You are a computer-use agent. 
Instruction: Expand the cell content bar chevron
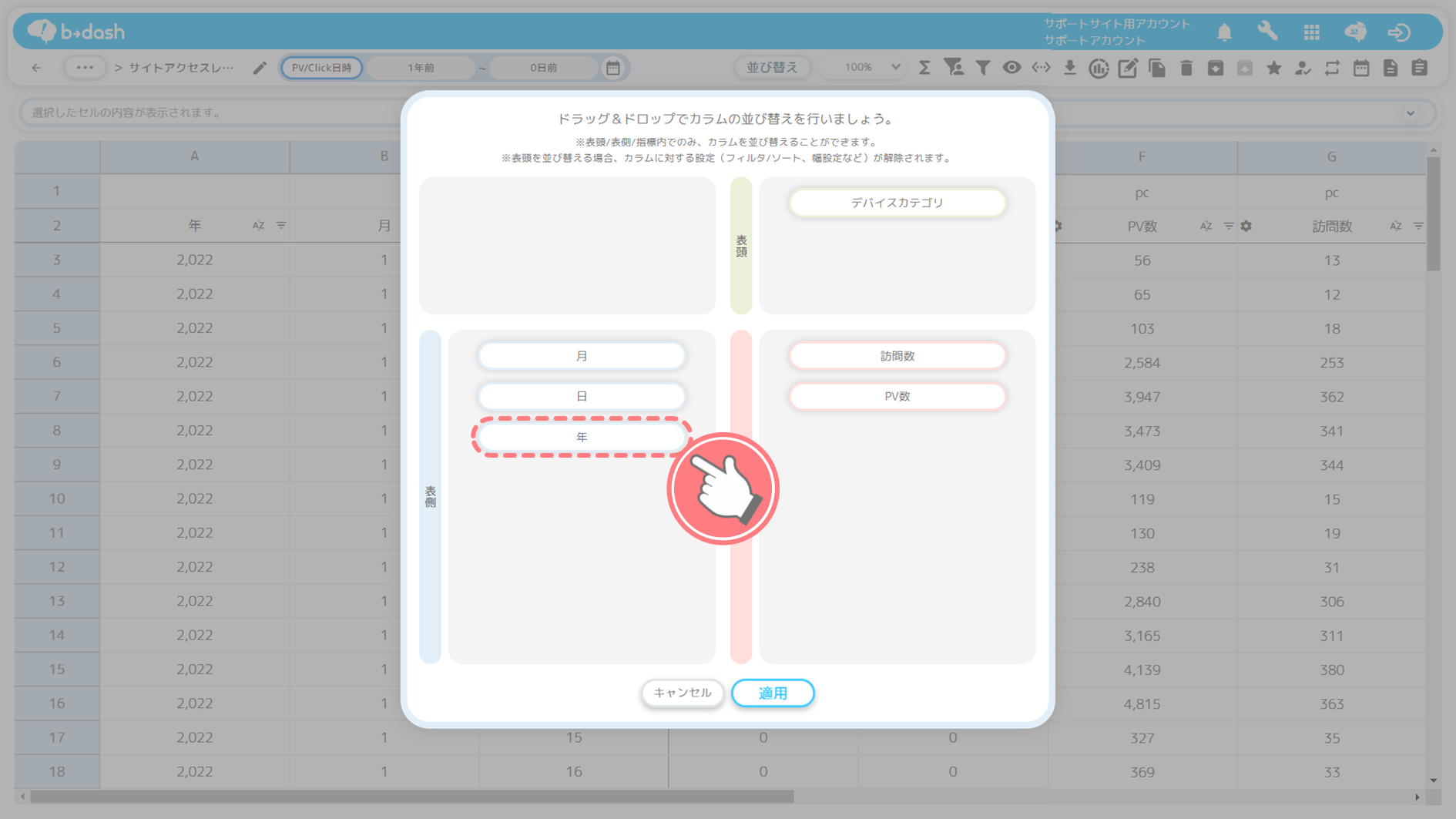pos(1411,112)
